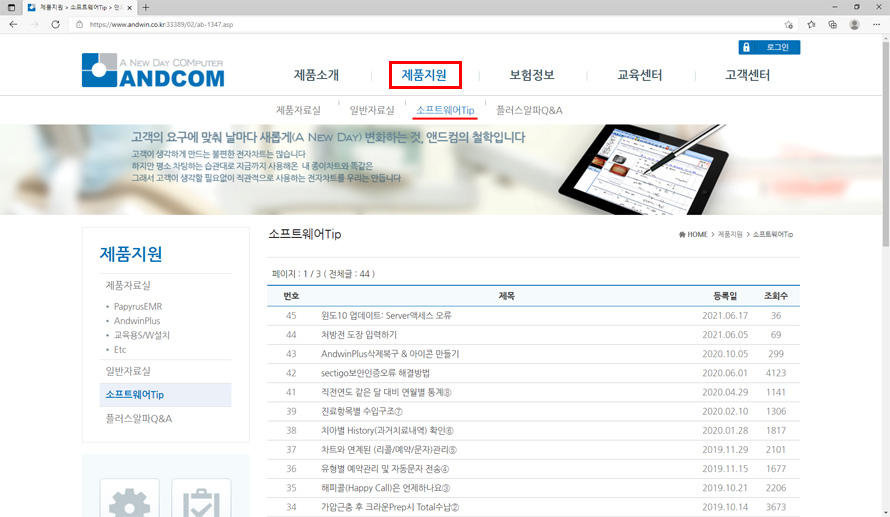The width and height of the screenshot is (890, 517).
Task: Select PapyrusEMR in sidebar
Action: tap(138, 306)
